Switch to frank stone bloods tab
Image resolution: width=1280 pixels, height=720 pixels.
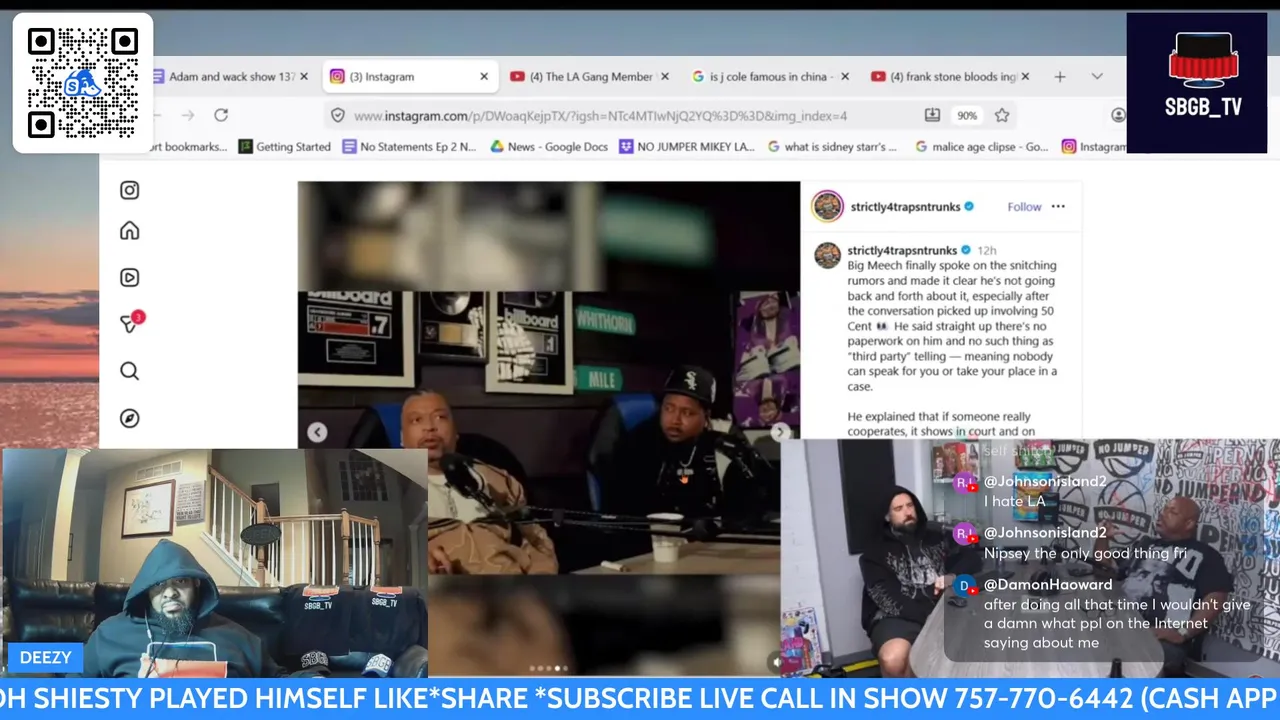[x=948, y=76]
